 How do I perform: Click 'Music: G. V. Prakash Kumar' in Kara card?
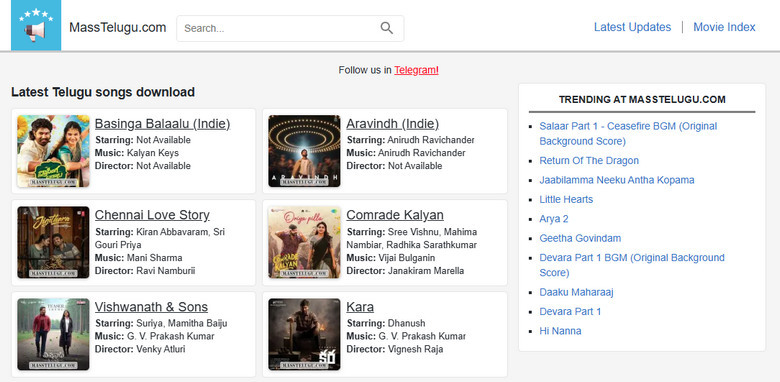click(406, 336)
